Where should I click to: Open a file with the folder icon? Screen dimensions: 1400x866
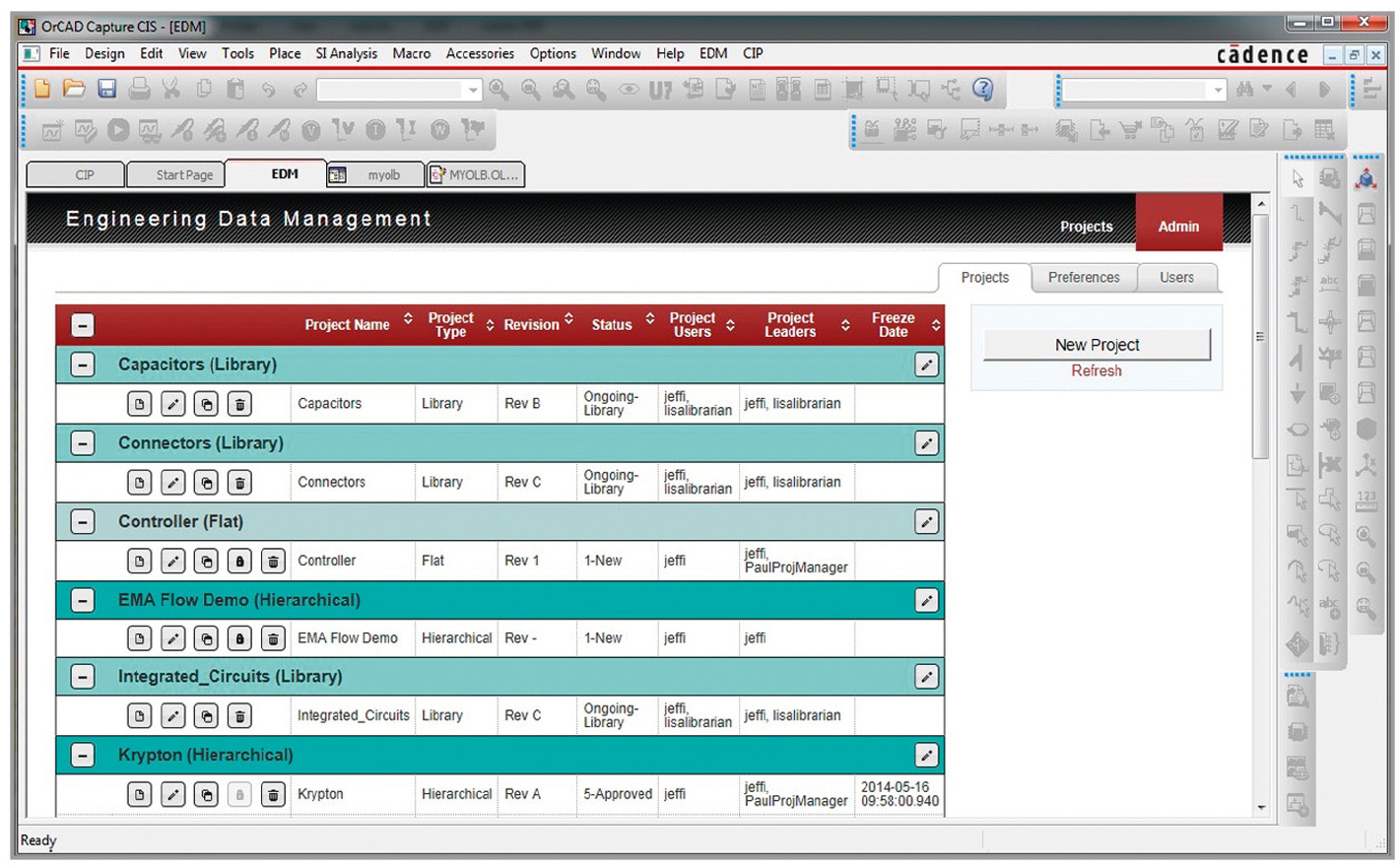coord(74,90)
